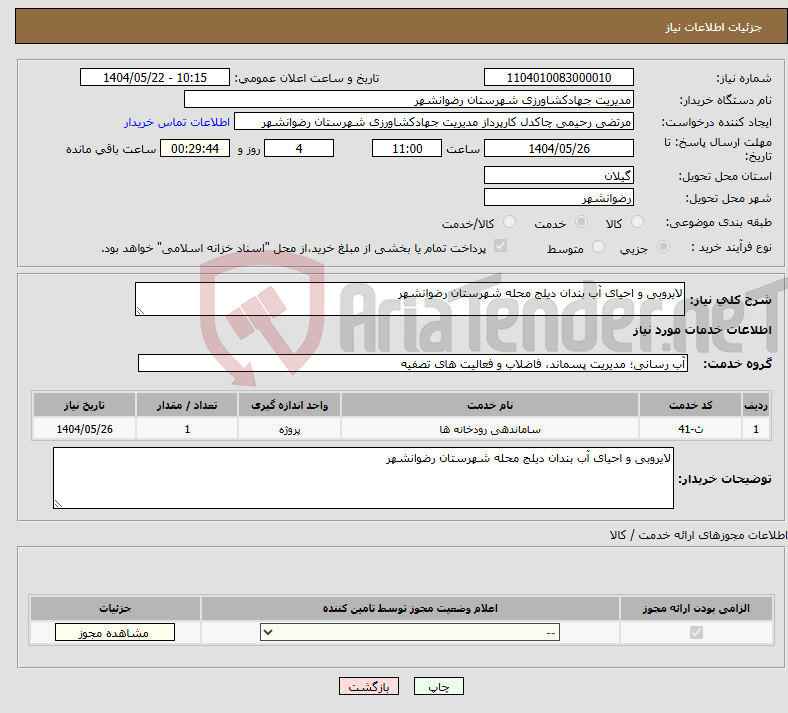Click the استان محل تحویل field

558,175
